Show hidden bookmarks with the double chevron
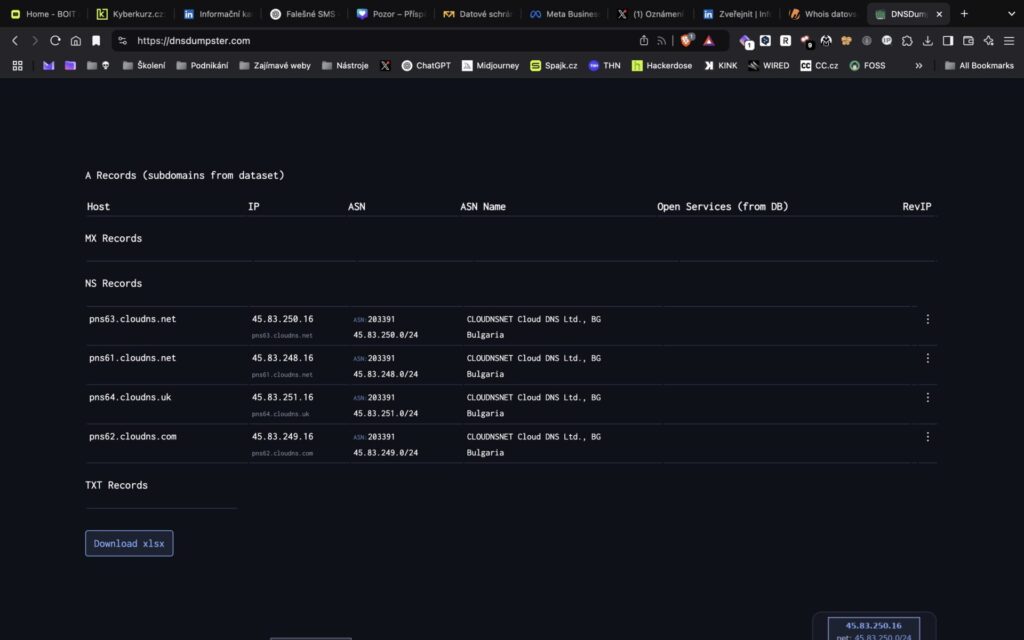This screenshot has width=1024, height=640. point(919,65)
